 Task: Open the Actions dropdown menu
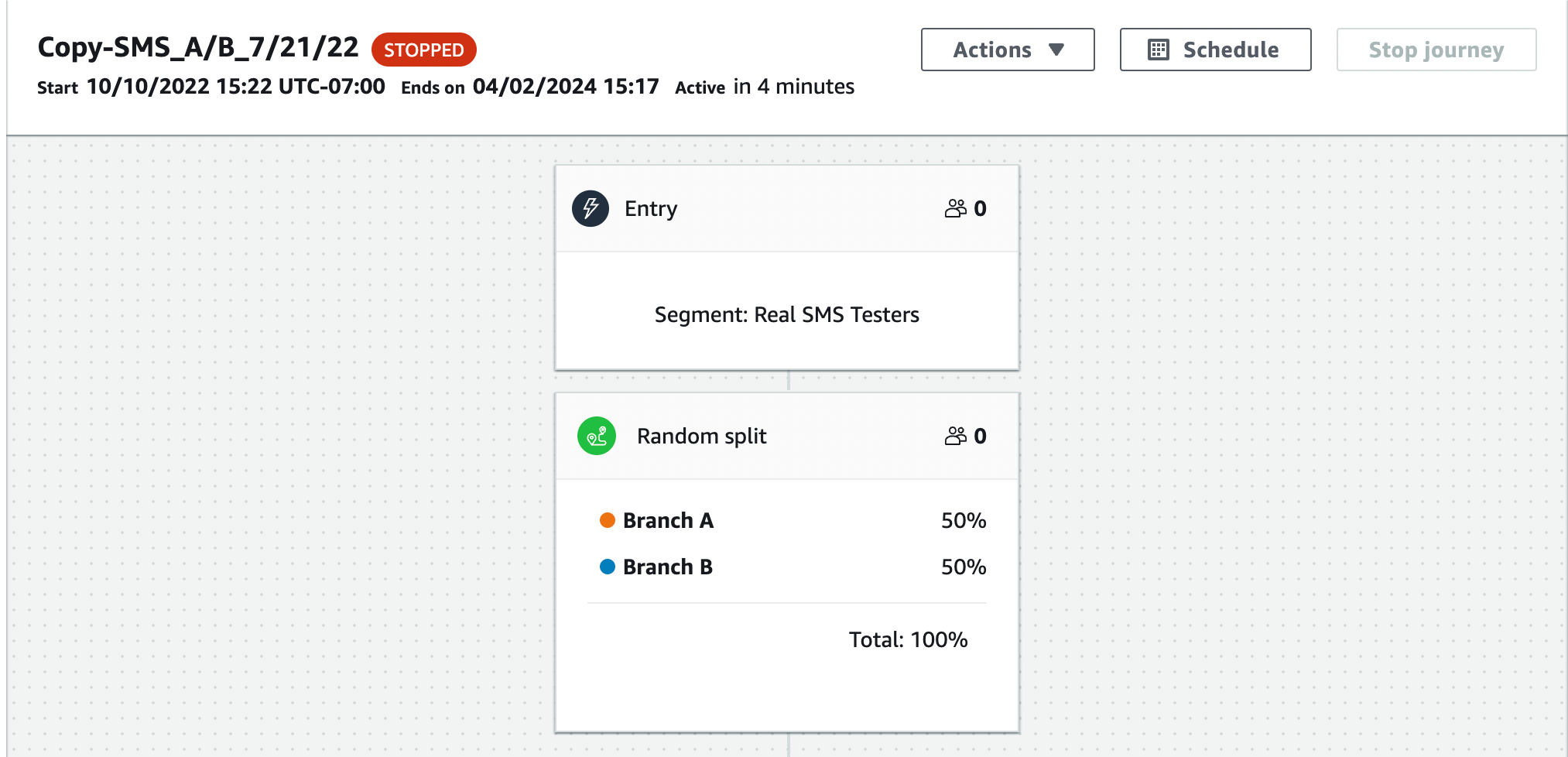click(1006, 50)
